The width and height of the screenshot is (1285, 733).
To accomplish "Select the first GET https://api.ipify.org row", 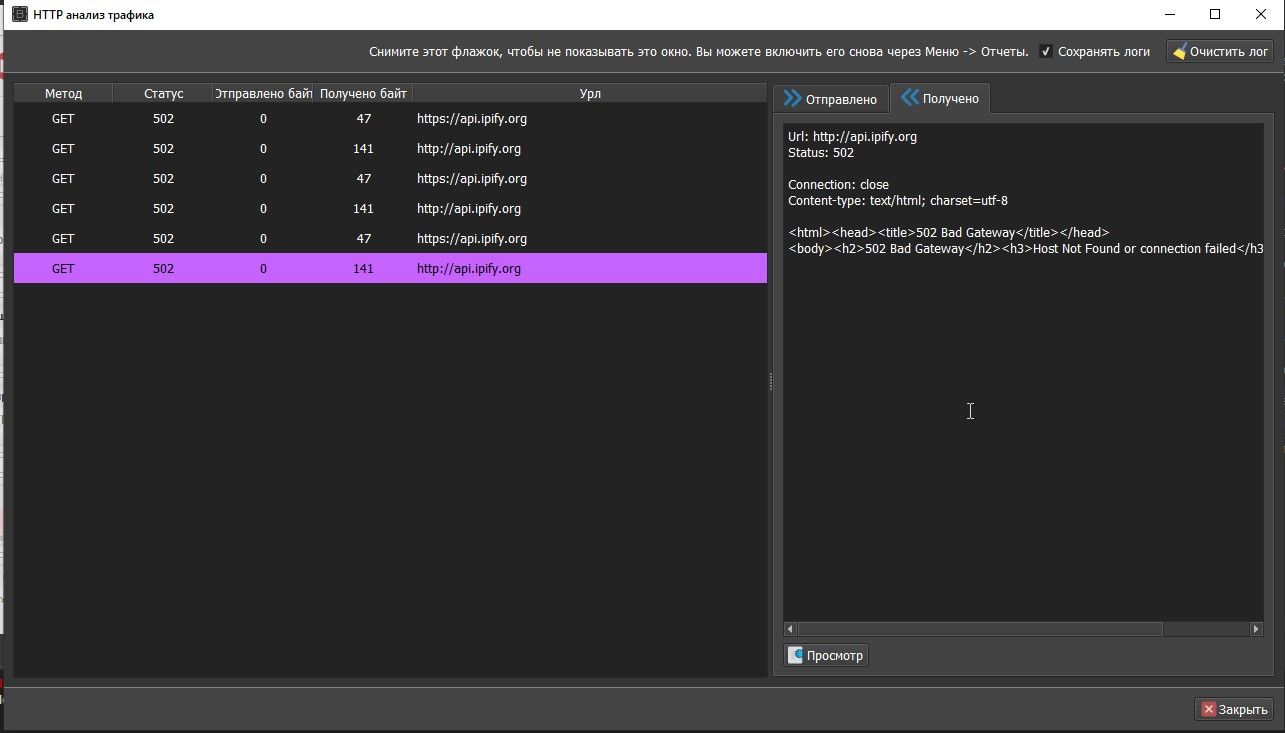I will click(x=390, y=119).
